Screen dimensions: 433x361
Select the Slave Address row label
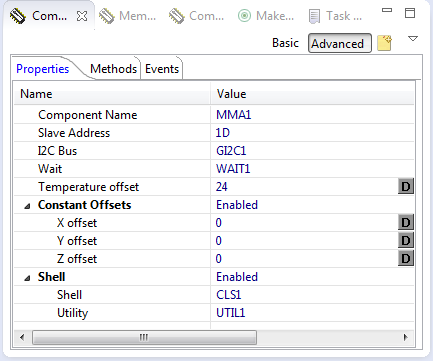tap(74, 133)
